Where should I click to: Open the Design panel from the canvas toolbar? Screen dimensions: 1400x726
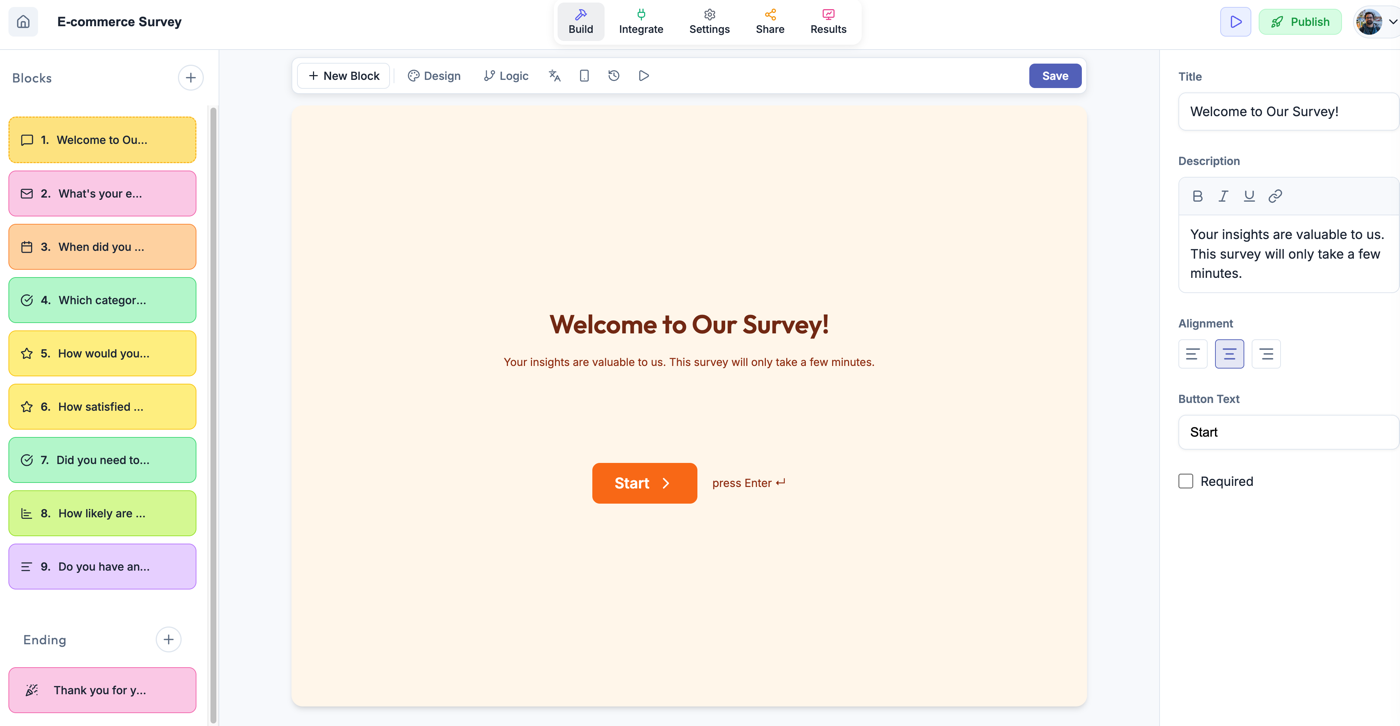click(x=433, y=75)
